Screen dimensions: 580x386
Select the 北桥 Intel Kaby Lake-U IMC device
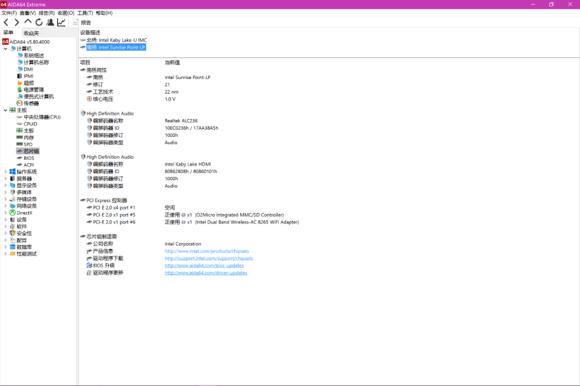117,40
